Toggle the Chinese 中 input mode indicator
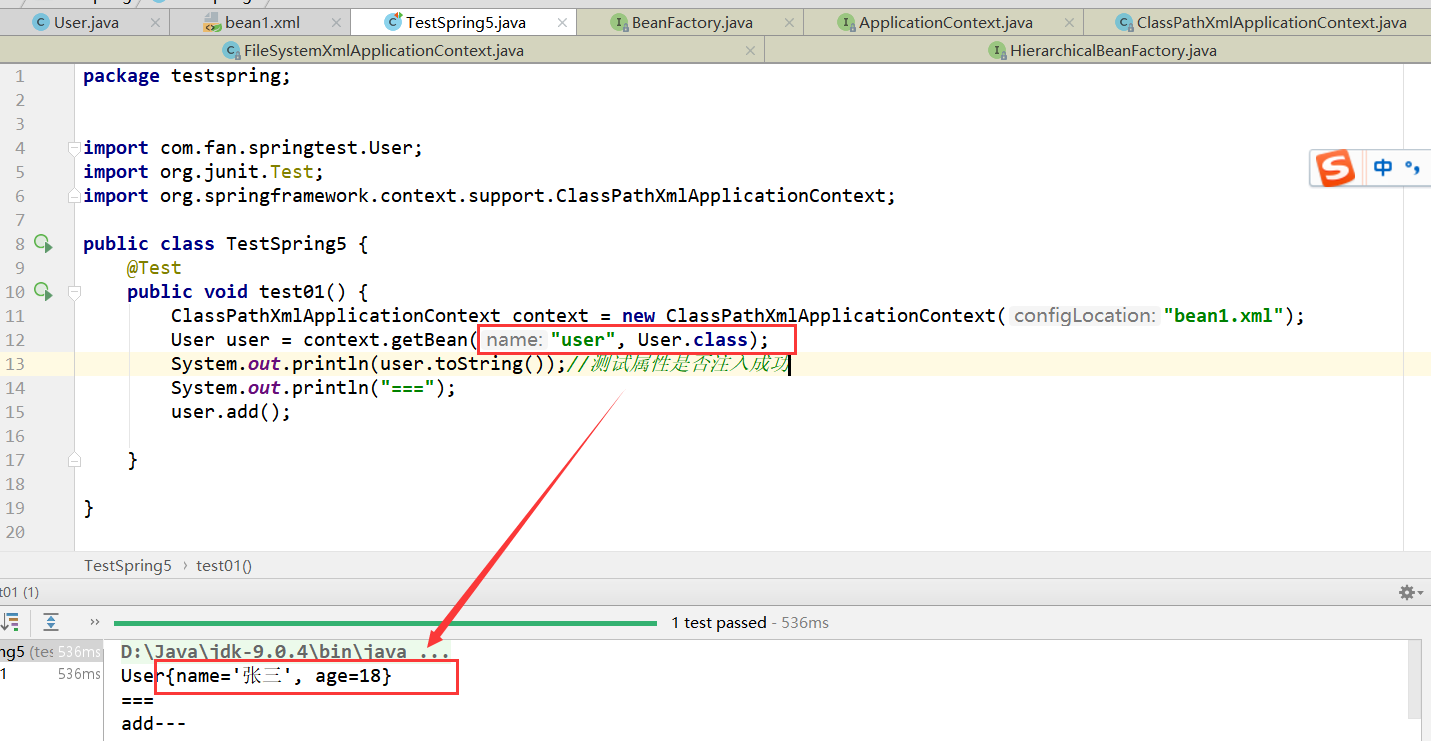 coord(1383,168)
